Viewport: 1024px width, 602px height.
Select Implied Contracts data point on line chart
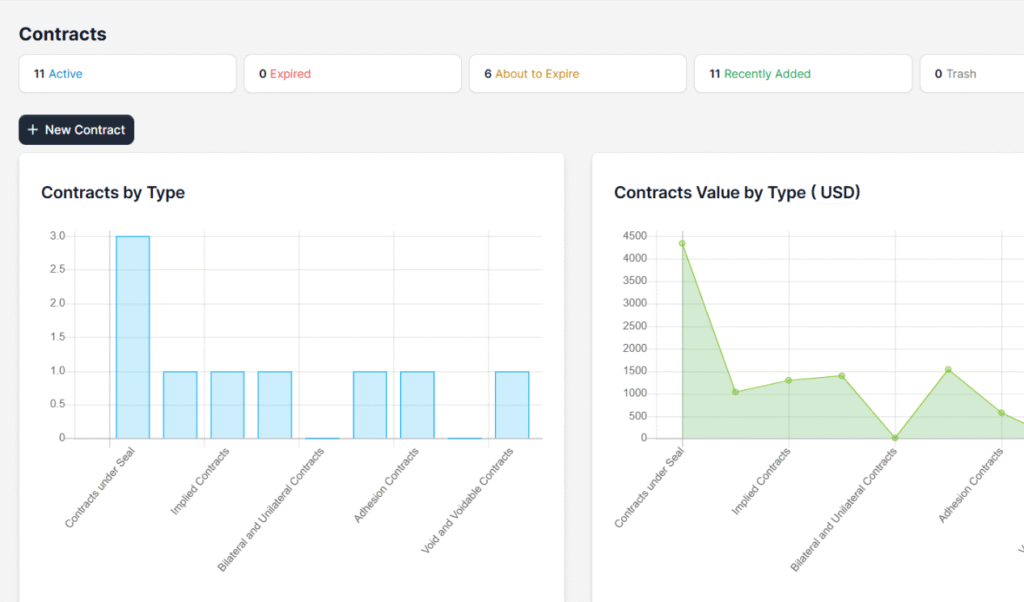coord(789,380)
